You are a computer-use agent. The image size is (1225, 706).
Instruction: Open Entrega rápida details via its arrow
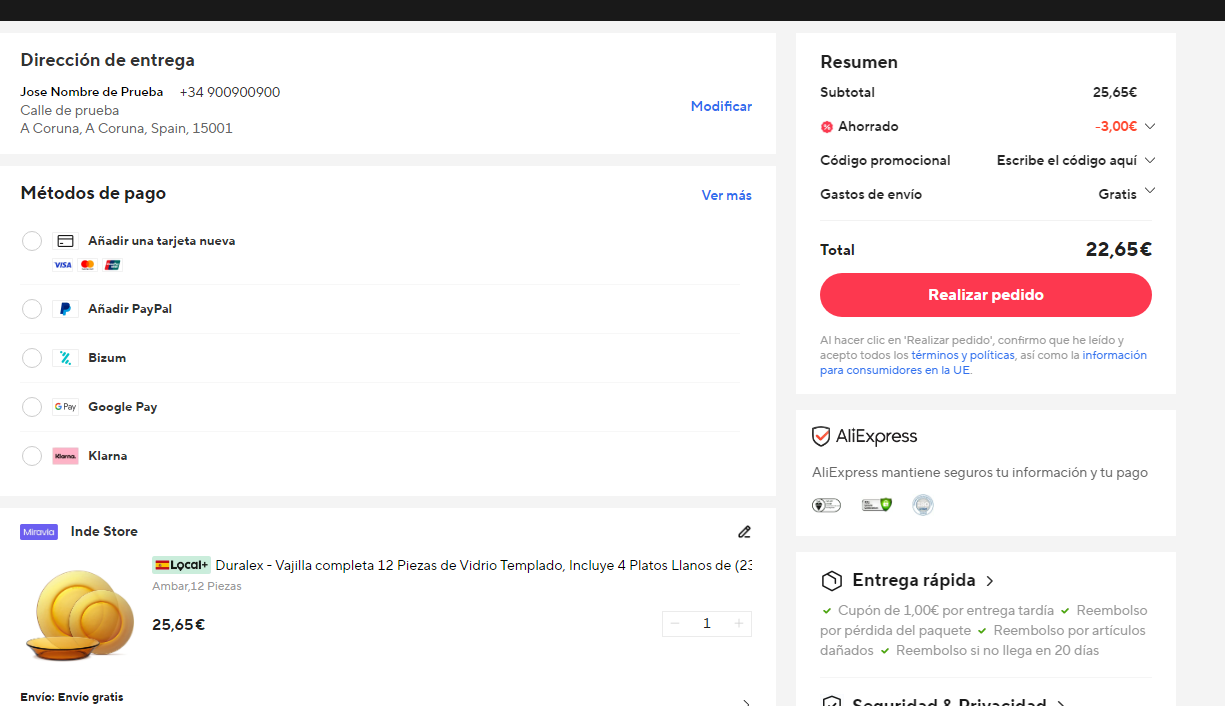click(989, 581)
